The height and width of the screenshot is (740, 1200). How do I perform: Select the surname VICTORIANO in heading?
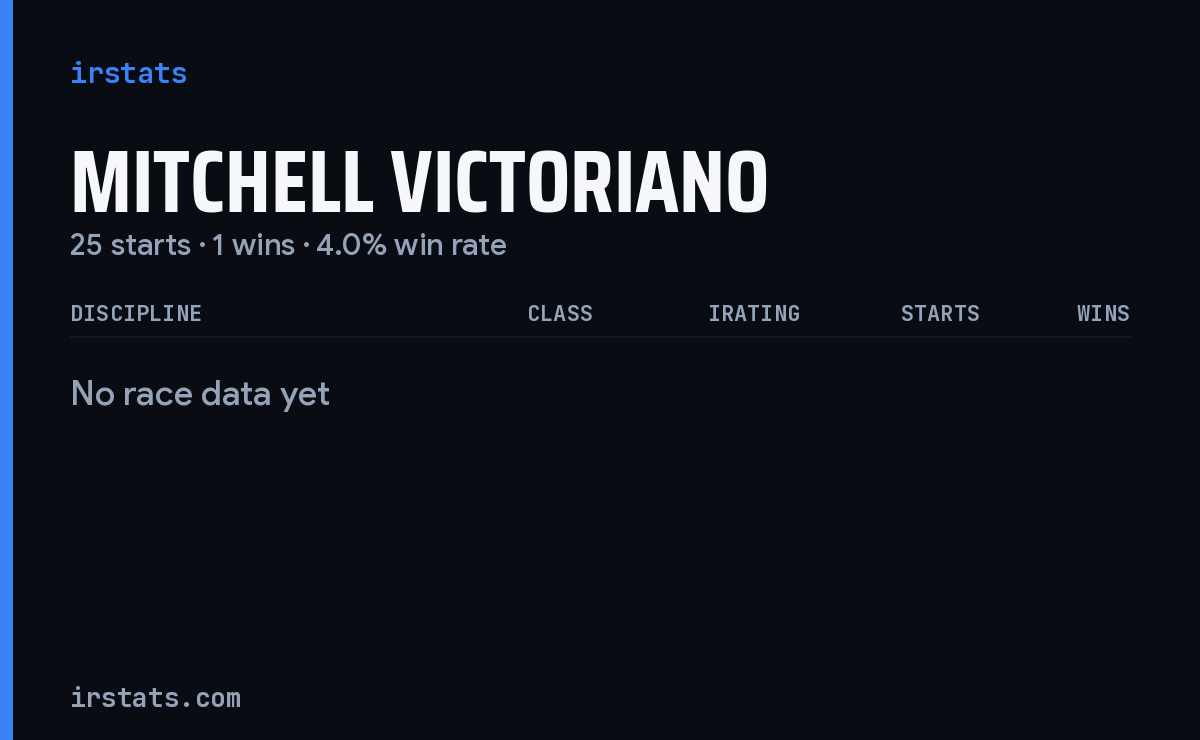click(x=580, y=184)
